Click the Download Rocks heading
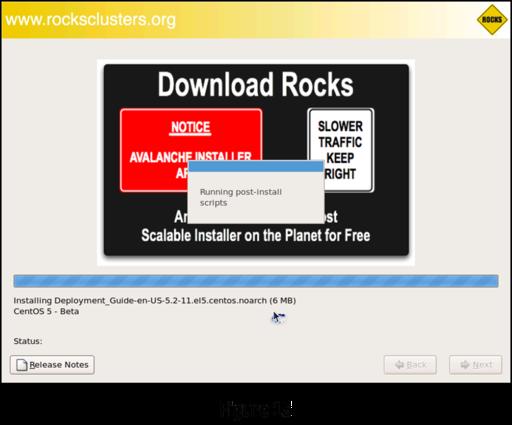The width and height of the screenshot is (512, 425). [x=255, y=85]
